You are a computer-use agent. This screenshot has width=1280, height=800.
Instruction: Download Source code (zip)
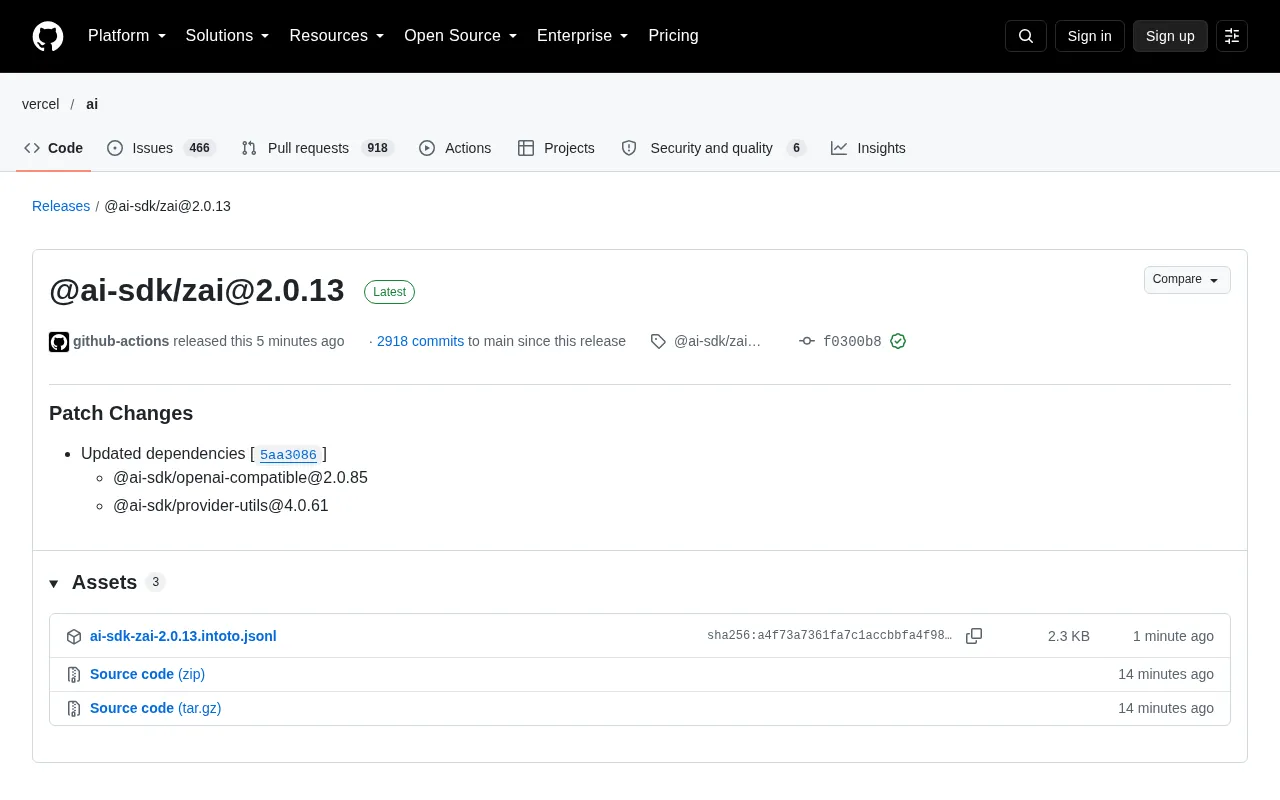(147, 674)
